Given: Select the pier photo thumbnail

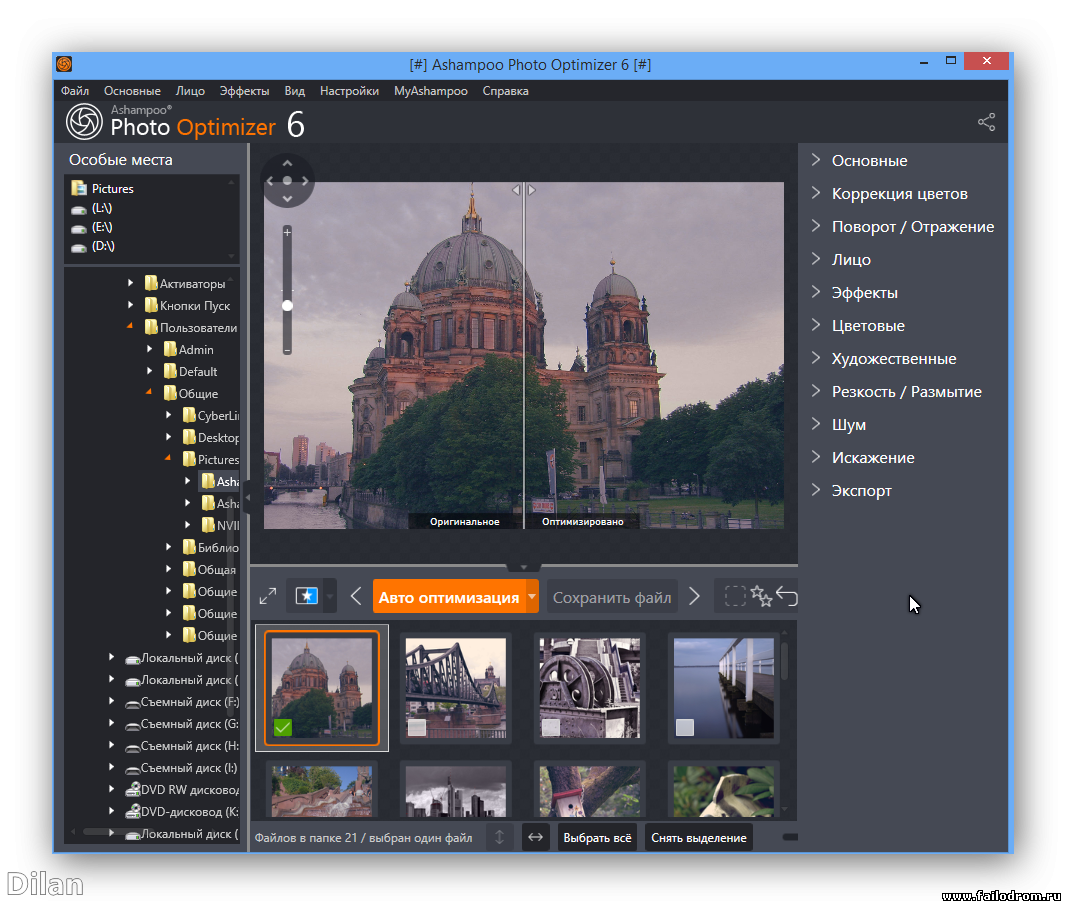Looking at the screenshot, I should click(723, 688).
